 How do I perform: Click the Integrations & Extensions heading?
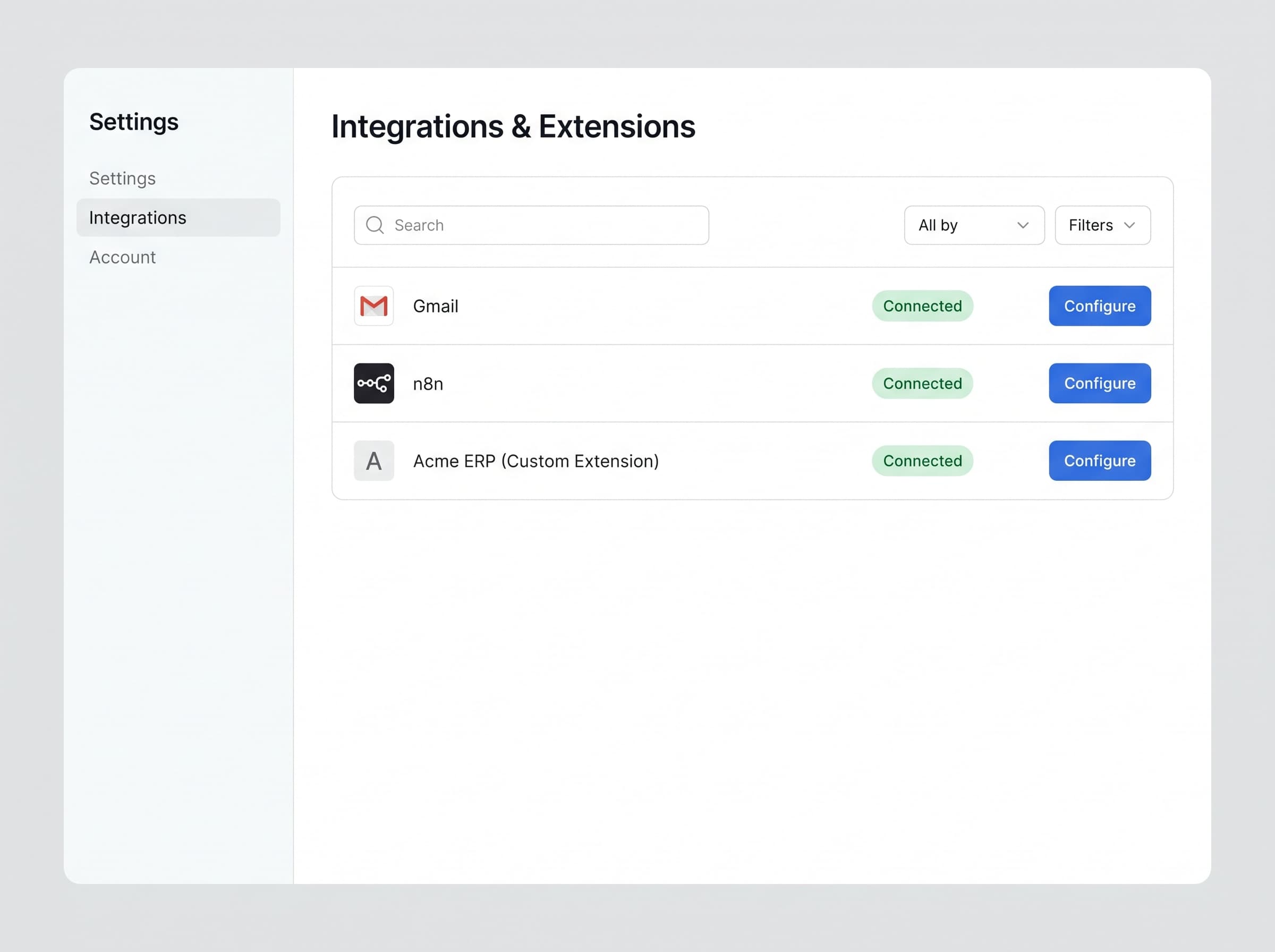point(513,126)
